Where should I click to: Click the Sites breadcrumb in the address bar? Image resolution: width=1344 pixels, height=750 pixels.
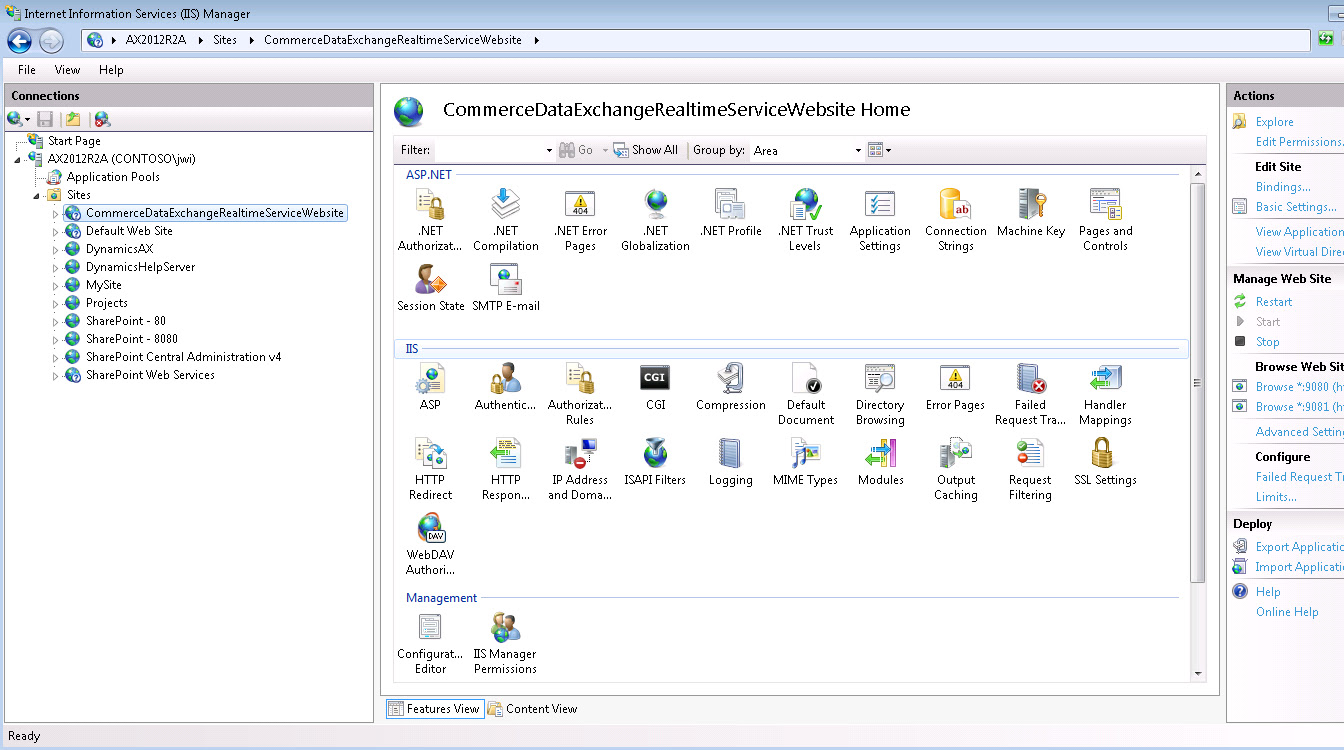click(x=225, y=40)
